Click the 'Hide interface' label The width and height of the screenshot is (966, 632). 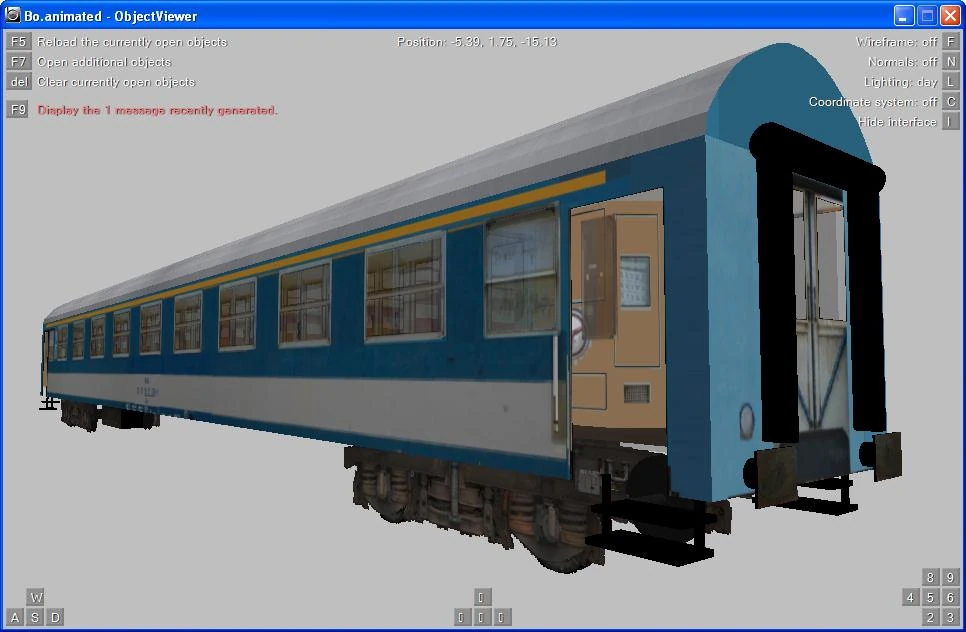point(897,122)
